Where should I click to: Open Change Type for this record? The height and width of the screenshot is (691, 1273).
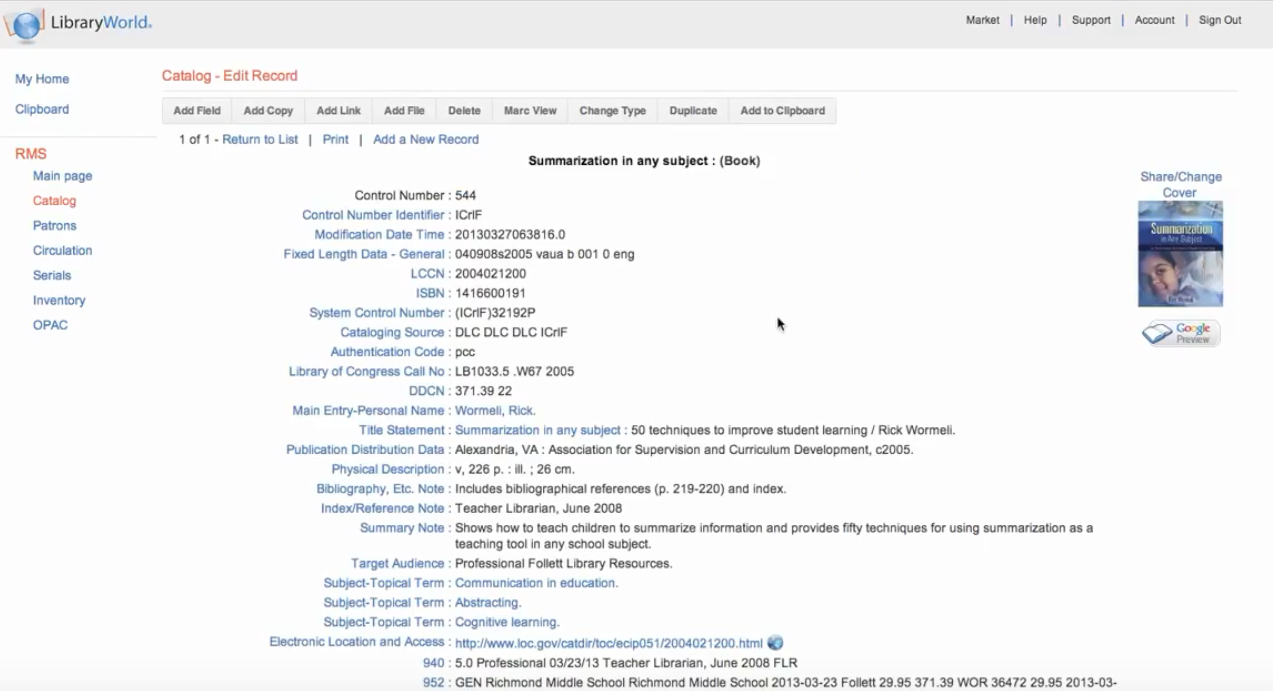[x=612, y=110]
